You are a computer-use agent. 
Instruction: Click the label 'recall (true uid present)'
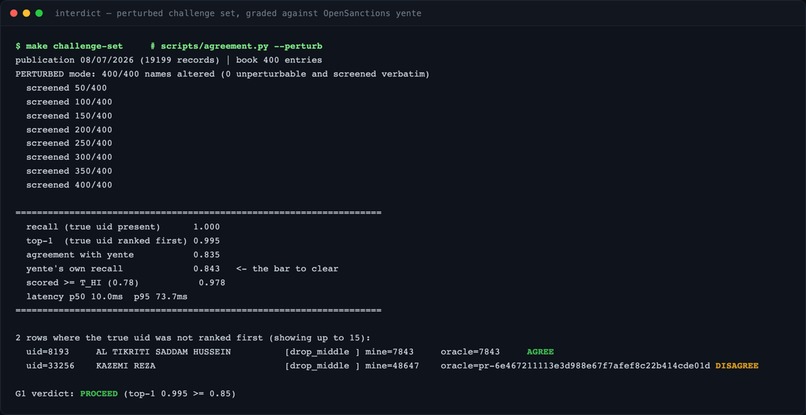(93, 227)
